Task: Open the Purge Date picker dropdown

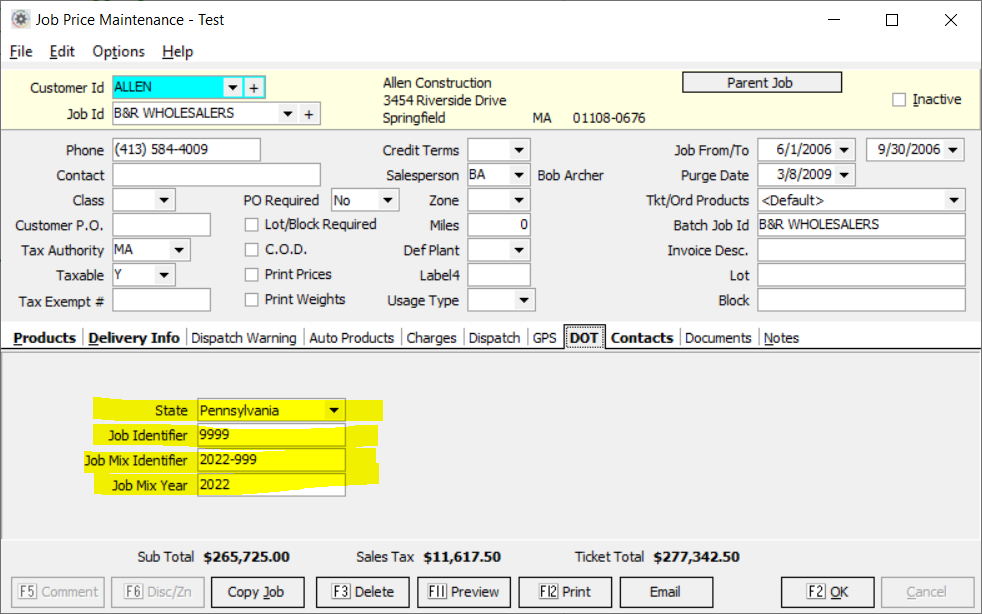Action: [x=845, y=175]
